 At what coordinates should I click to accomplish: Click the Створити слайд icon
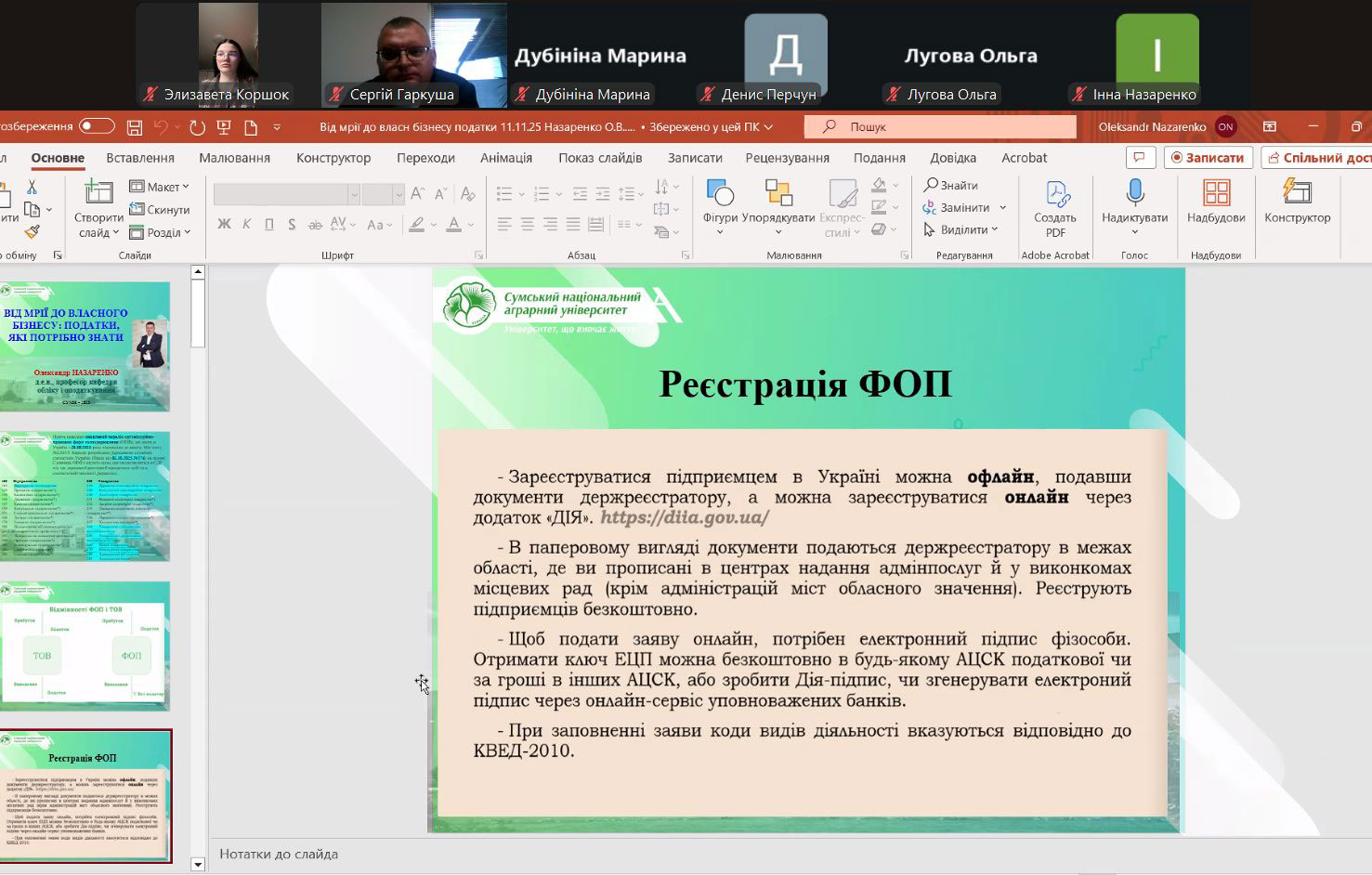click(98, 194)
